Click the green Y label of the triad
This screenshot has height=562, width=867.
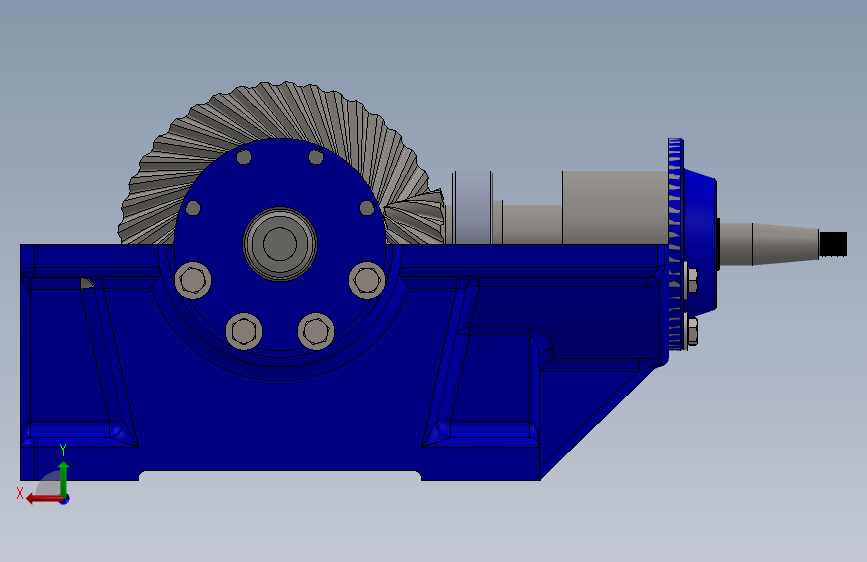click(63, 450)
